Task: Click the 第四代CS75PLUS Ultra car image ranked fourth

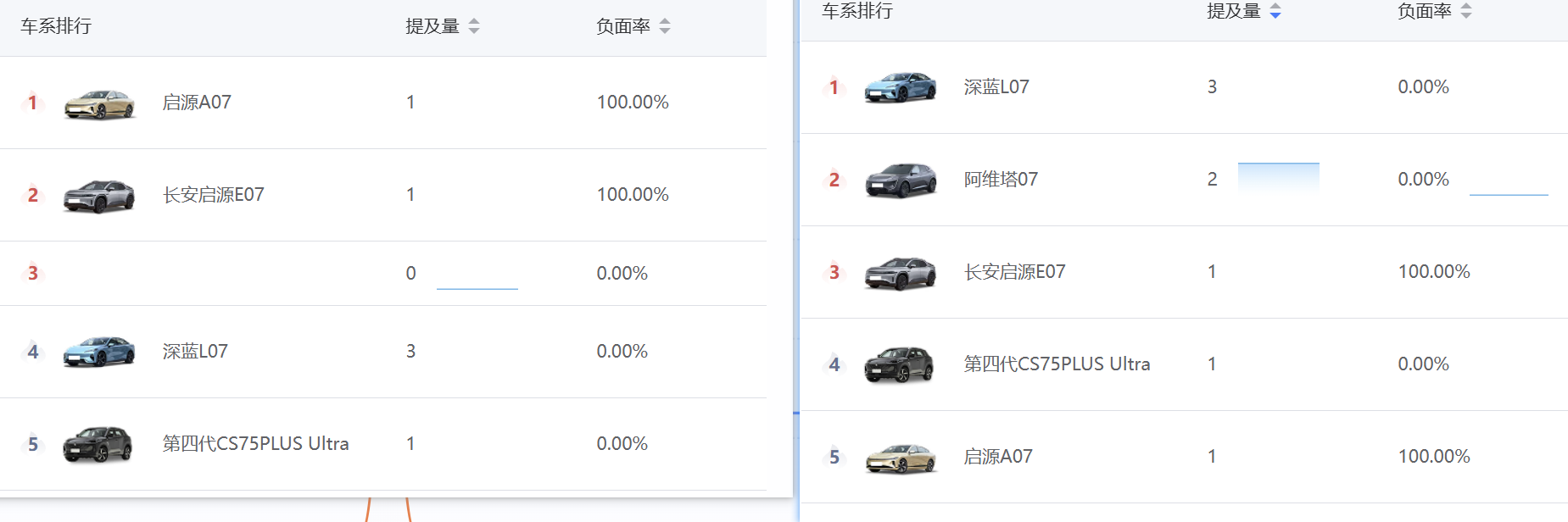Action: coord(901,364)
